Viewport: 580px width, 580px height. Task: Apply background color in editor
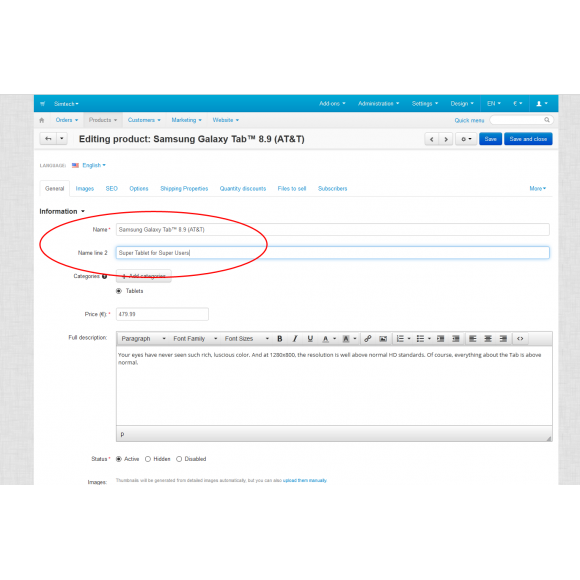coord(346,338)
